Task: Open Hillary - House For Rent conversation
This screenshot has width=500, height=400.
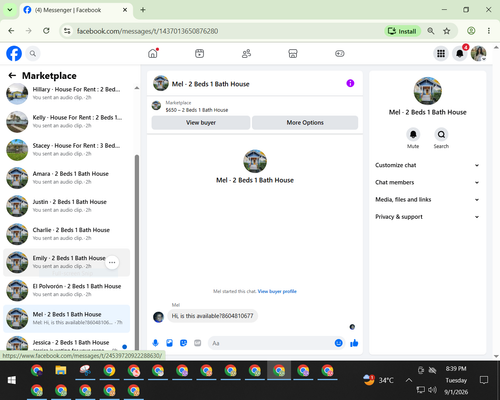Action: click(x=67, y=94)
